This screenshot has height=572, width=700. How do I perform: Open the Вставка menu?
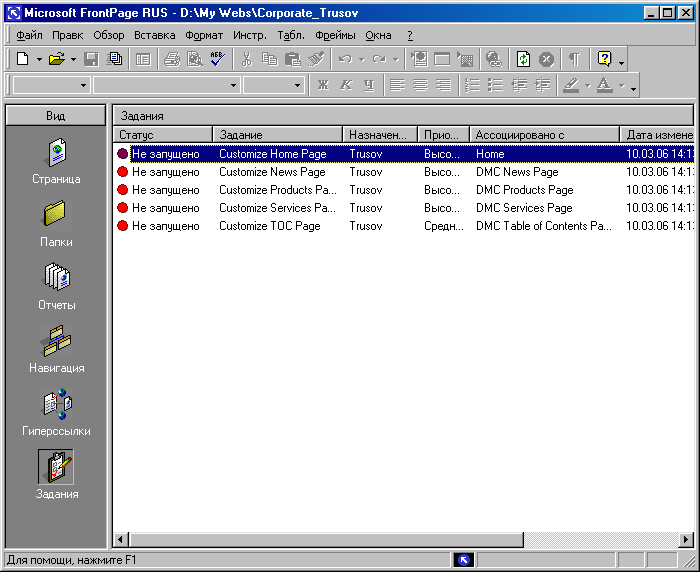154,35
